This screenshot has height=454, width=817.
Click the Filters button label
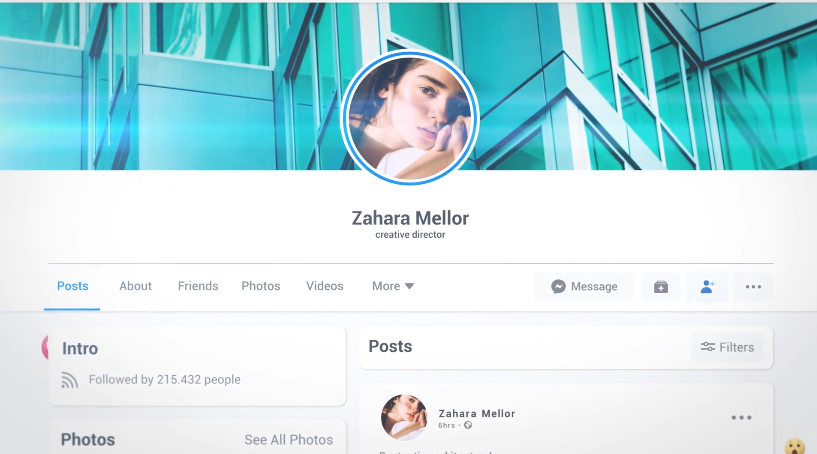[736, 347]
